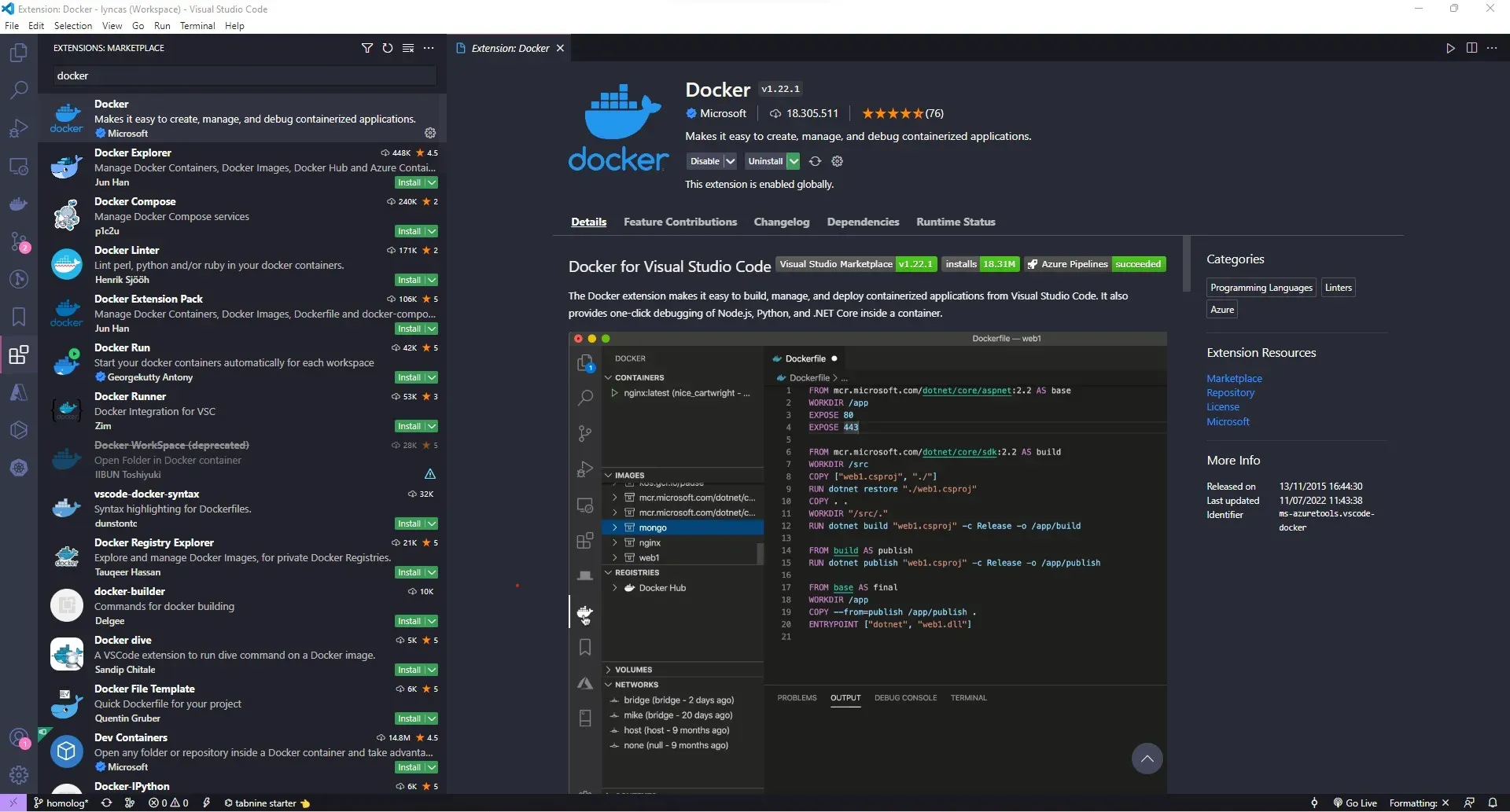Refresh the extensions list
Screen dimensions: 1510x812
[x=387, y=48]
